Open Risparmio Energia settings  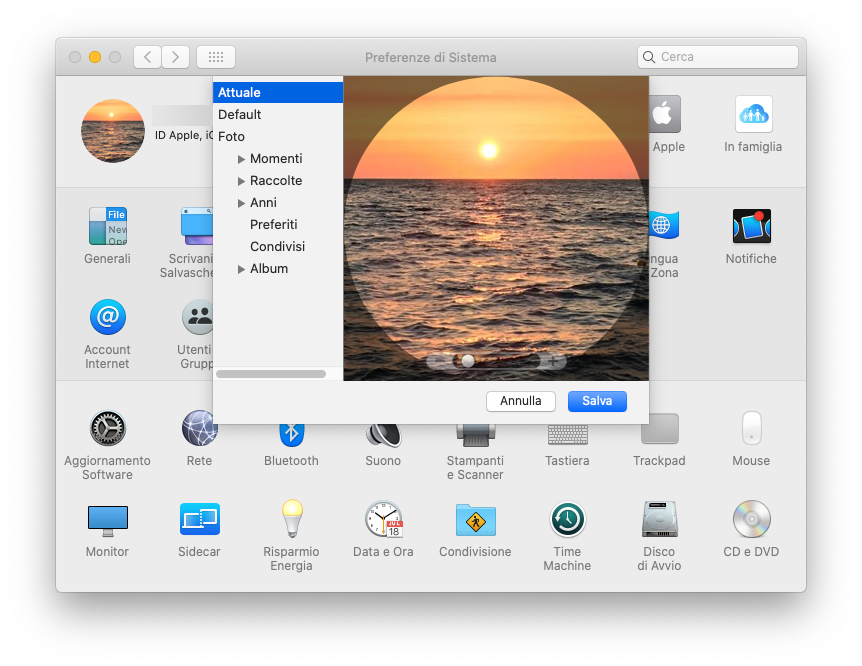(x=291, y=520)
